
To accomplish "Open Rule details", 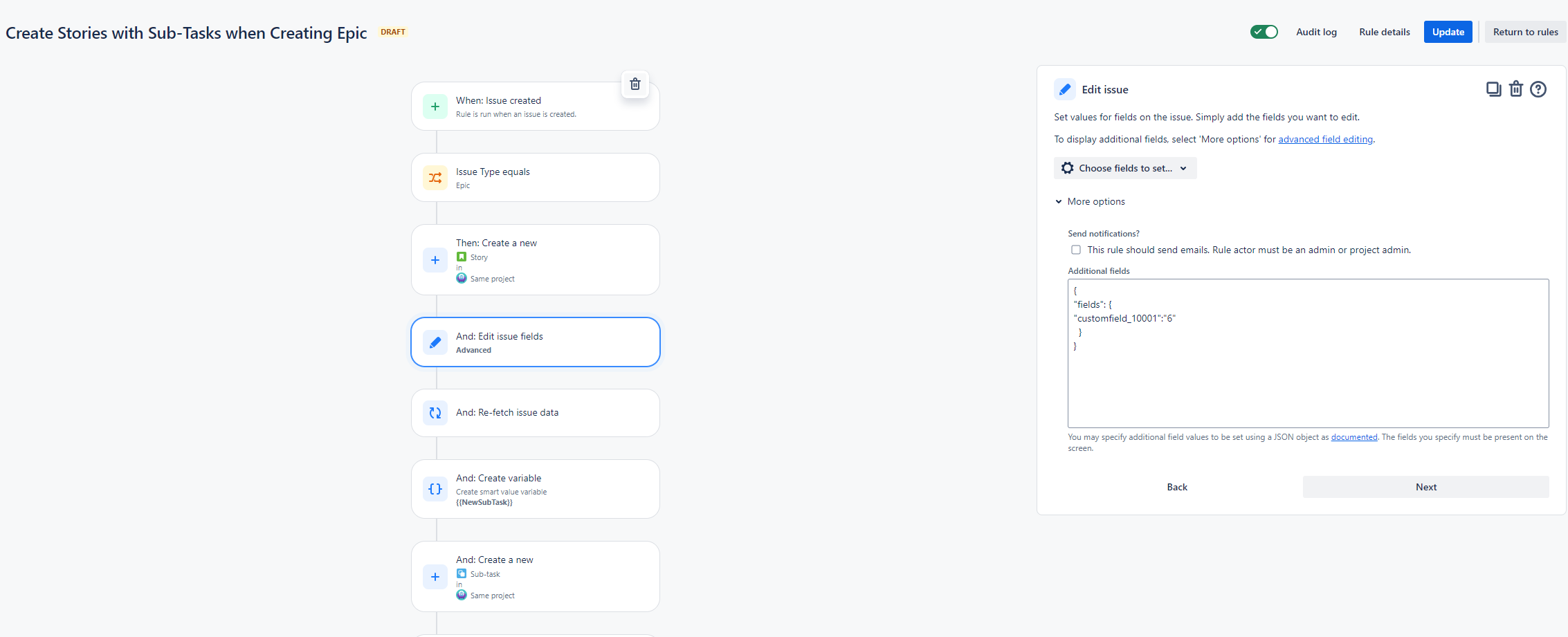I will click(1384, 32).
